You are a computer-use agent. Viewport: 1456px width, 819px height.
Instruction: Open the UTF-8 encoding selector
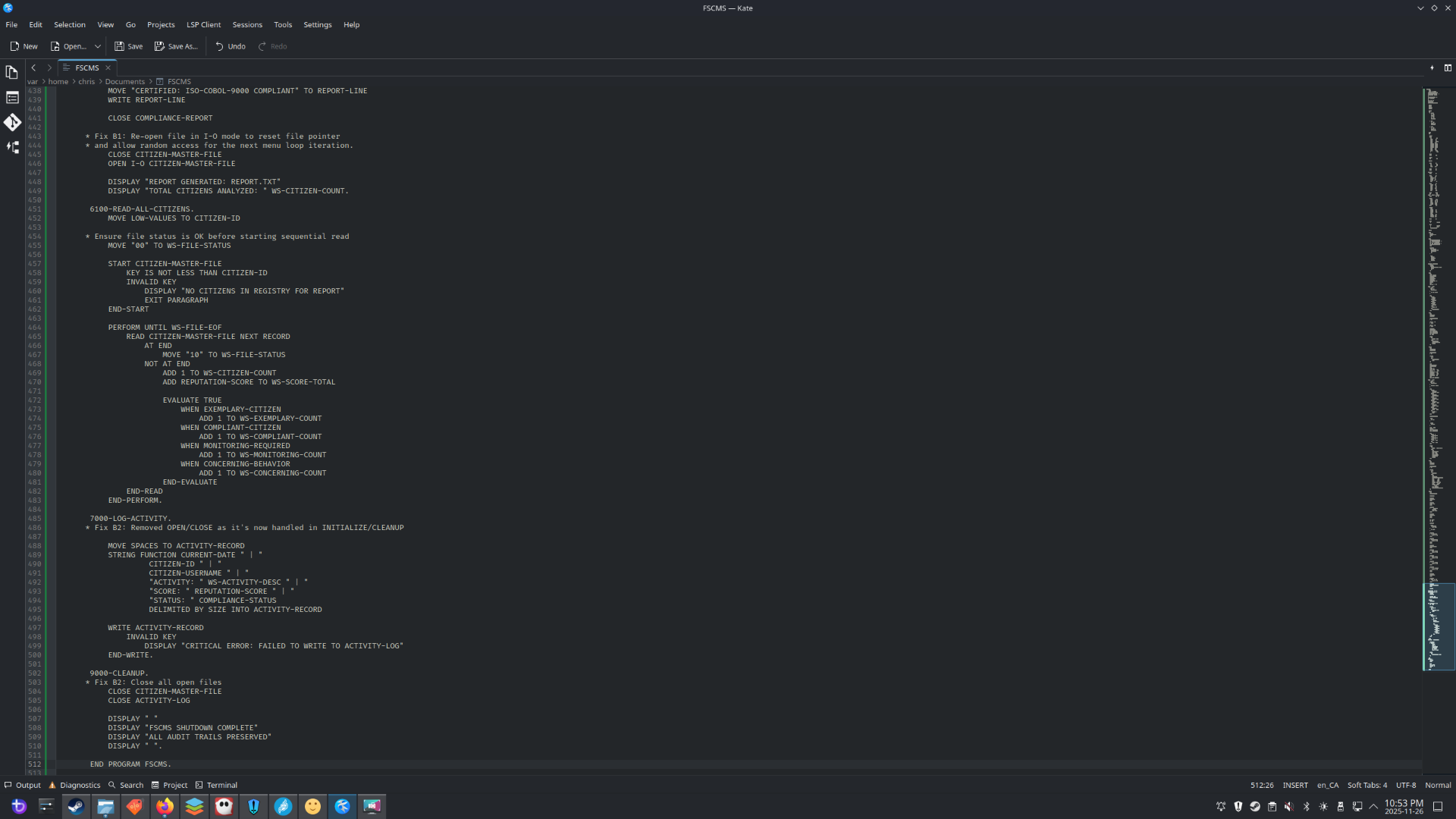1405,785
